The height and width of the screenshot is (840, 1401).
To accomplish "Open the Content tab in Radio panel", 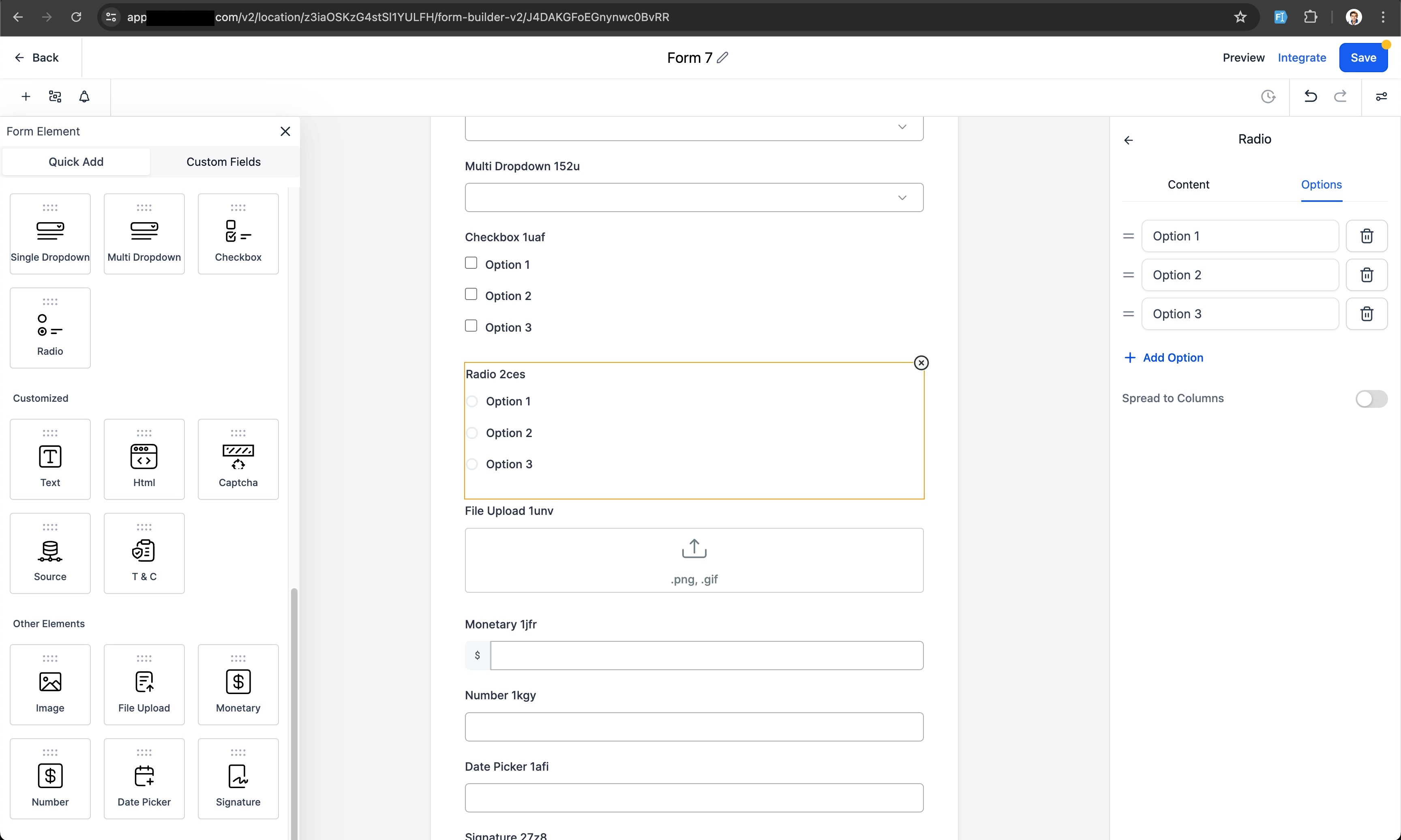I will (1188, 184).
